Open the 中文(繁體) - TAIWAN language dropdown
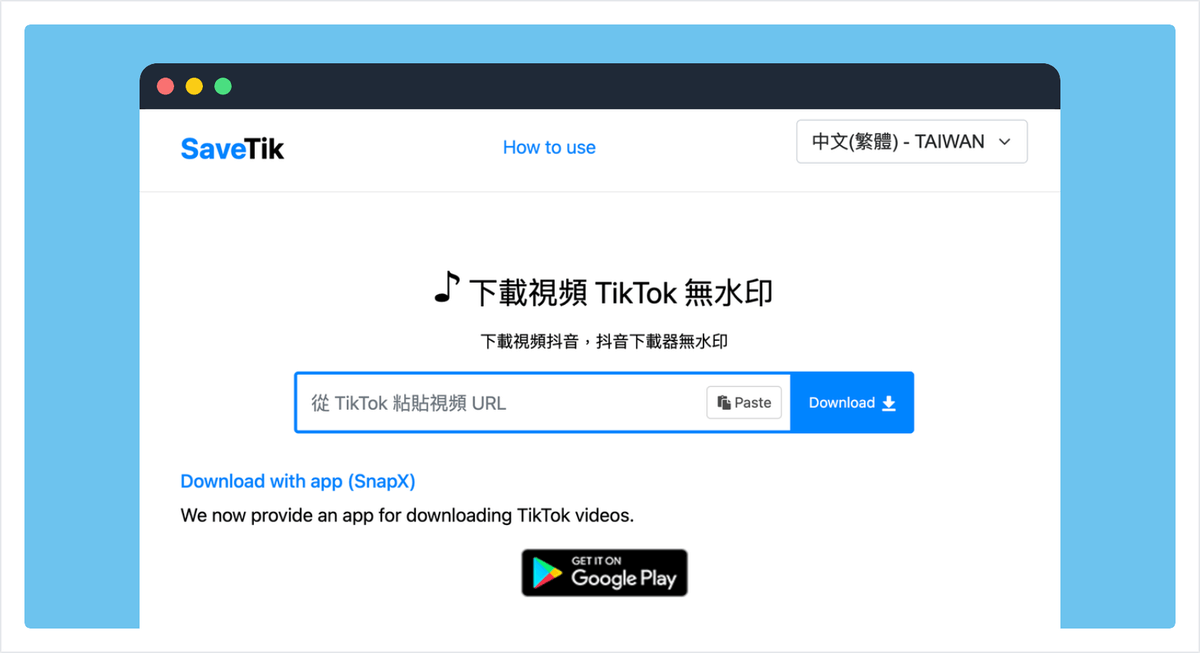1200x653 pixels. click(911, 141)
